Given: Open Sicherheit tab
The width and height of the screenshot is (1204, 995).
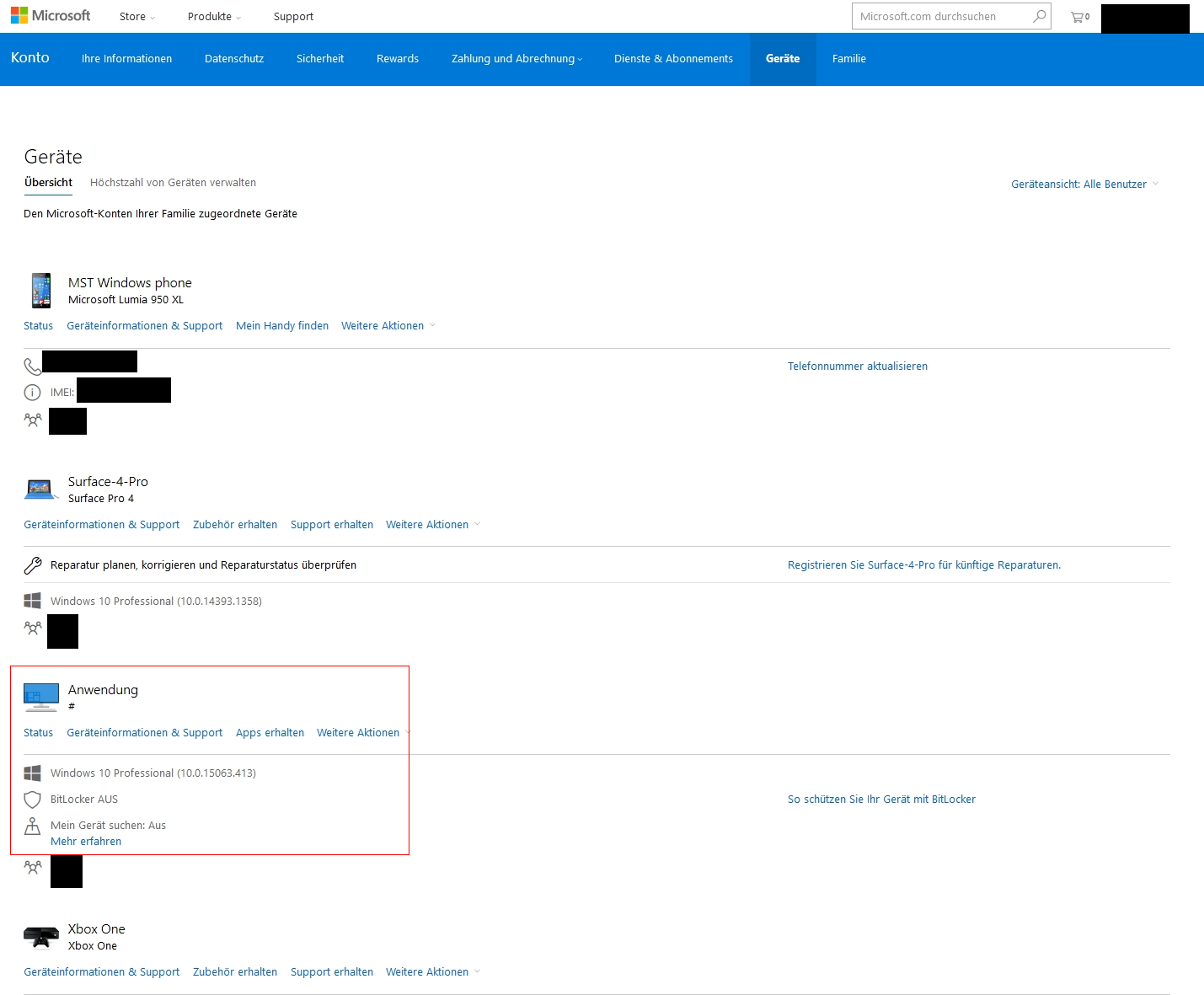Looking at the screenshot, I should (x=320, y=59).
